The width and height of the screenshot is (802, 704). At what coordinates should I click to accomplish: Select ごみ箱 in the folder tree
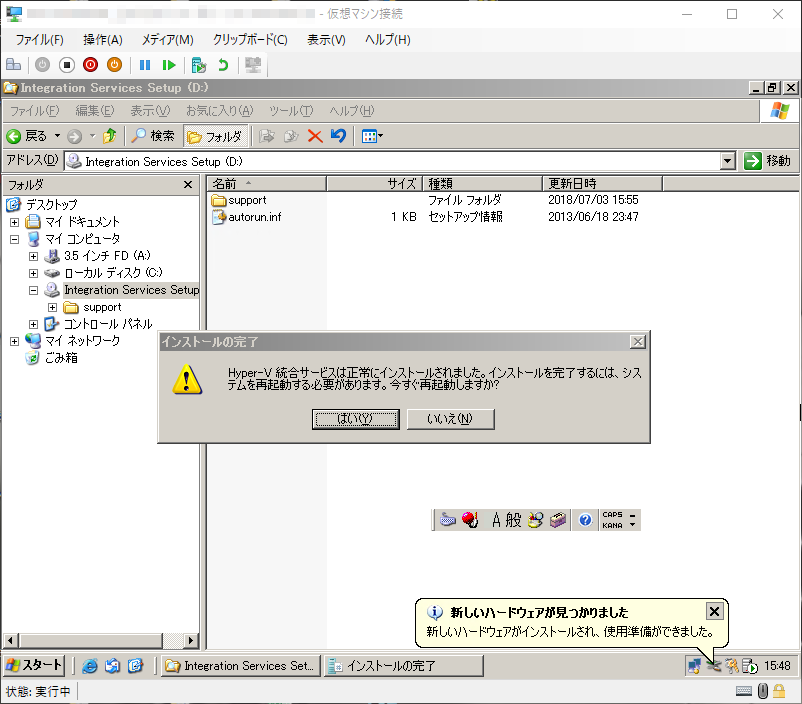(61, 358)
